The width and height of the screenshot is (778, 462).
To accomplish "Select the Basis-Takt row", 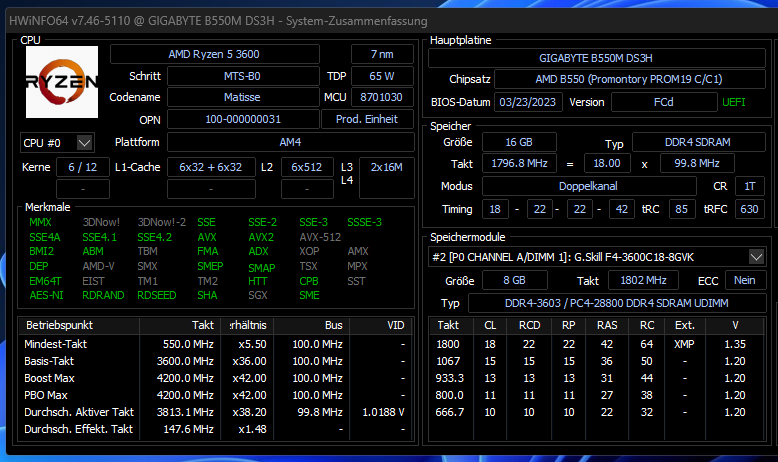I will (x=215, y=361).
